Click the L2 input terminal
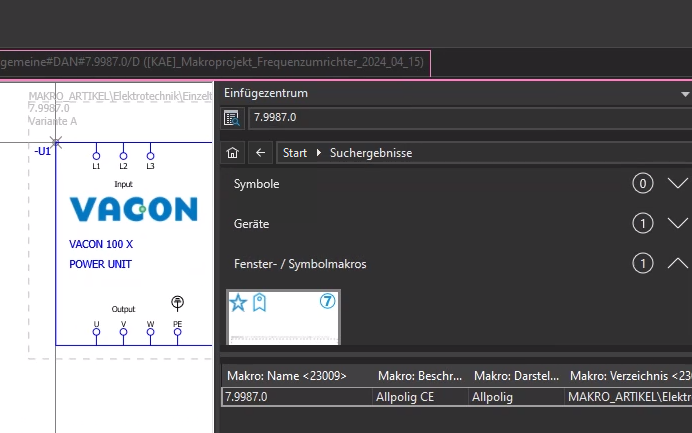 (x=124, y=156)
